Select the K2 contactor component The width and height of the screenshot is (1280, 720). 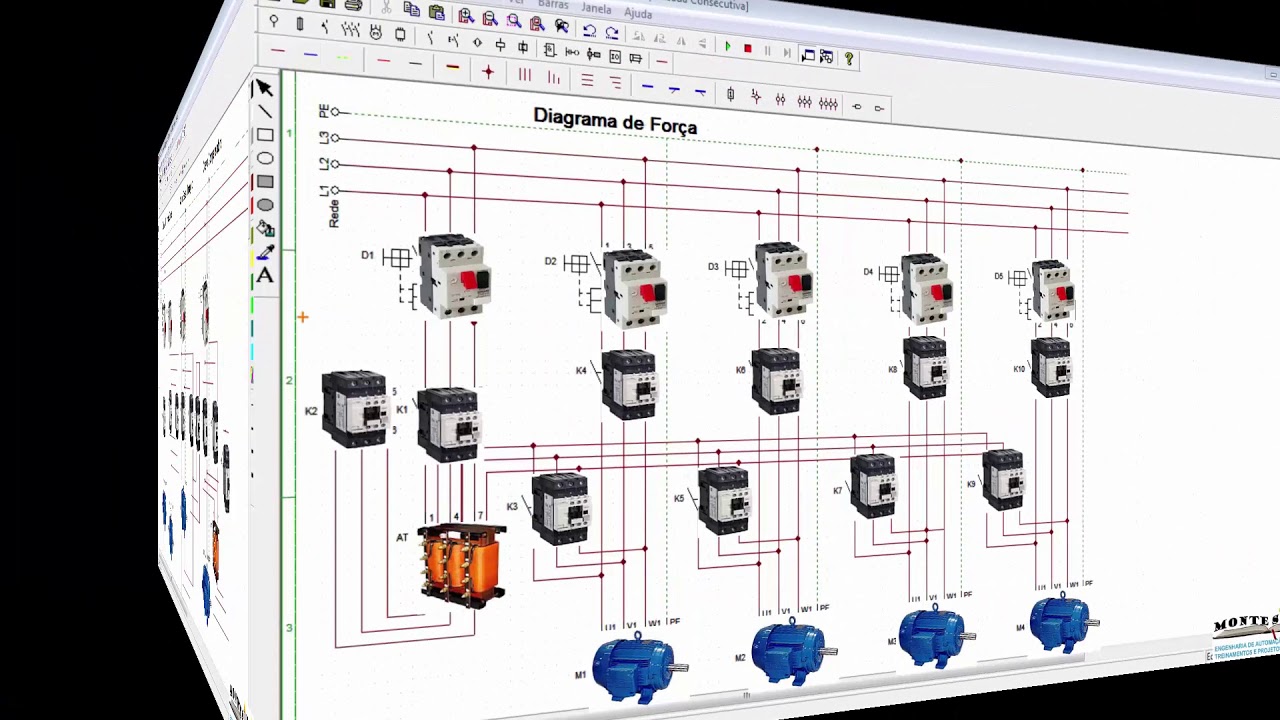coord(354,409)
